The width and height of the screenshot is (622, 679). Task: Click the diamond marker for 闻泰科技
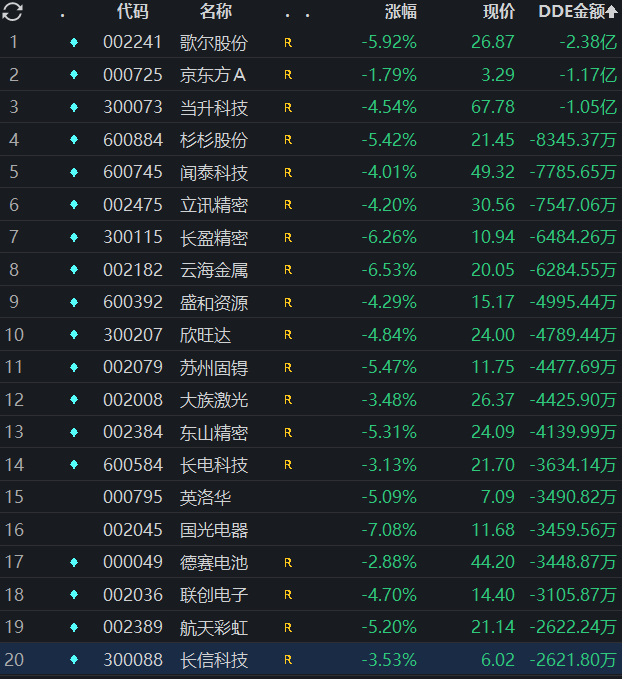[74, 172]
